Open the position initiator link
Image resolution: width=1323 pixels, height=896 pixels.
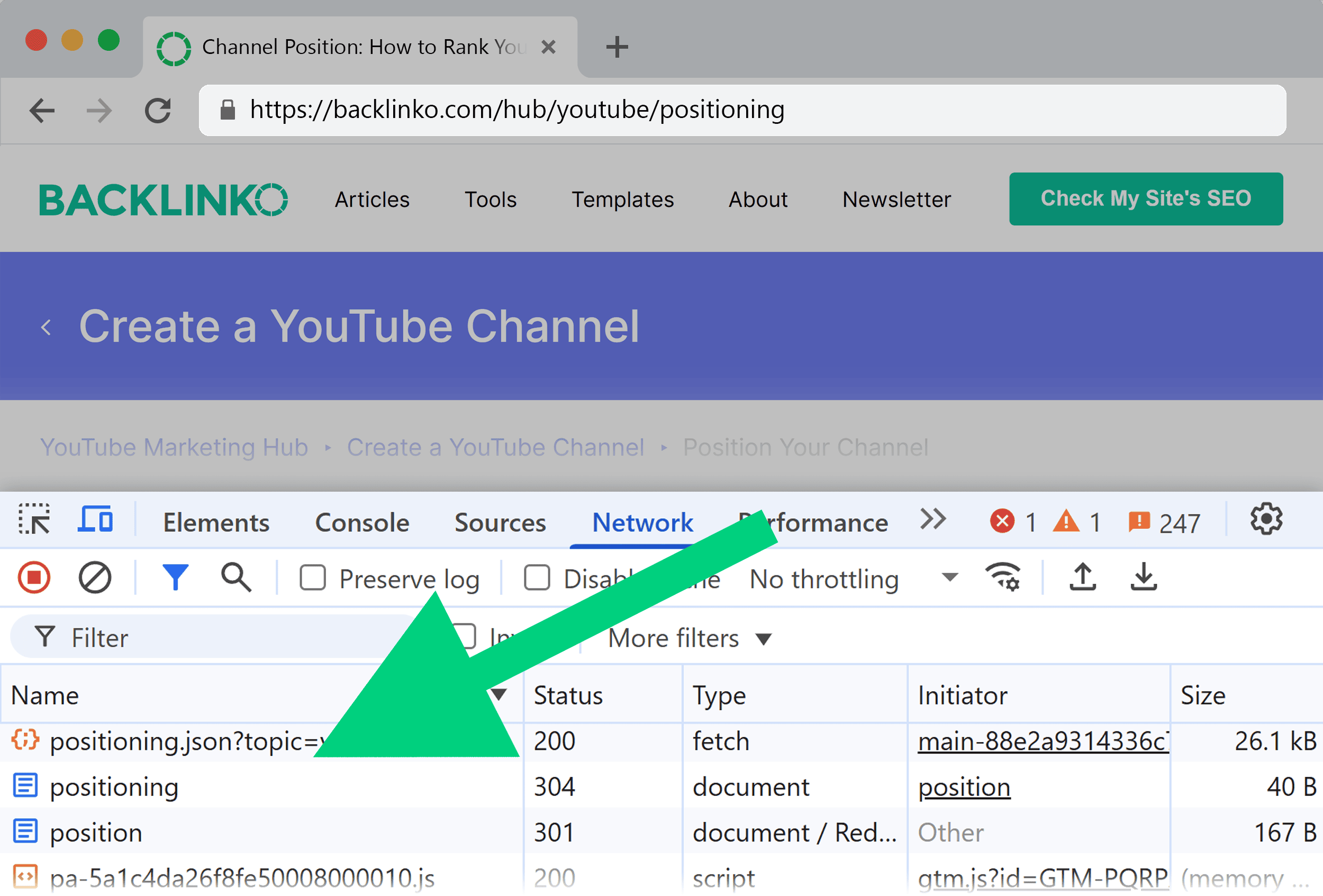(964, 788)
